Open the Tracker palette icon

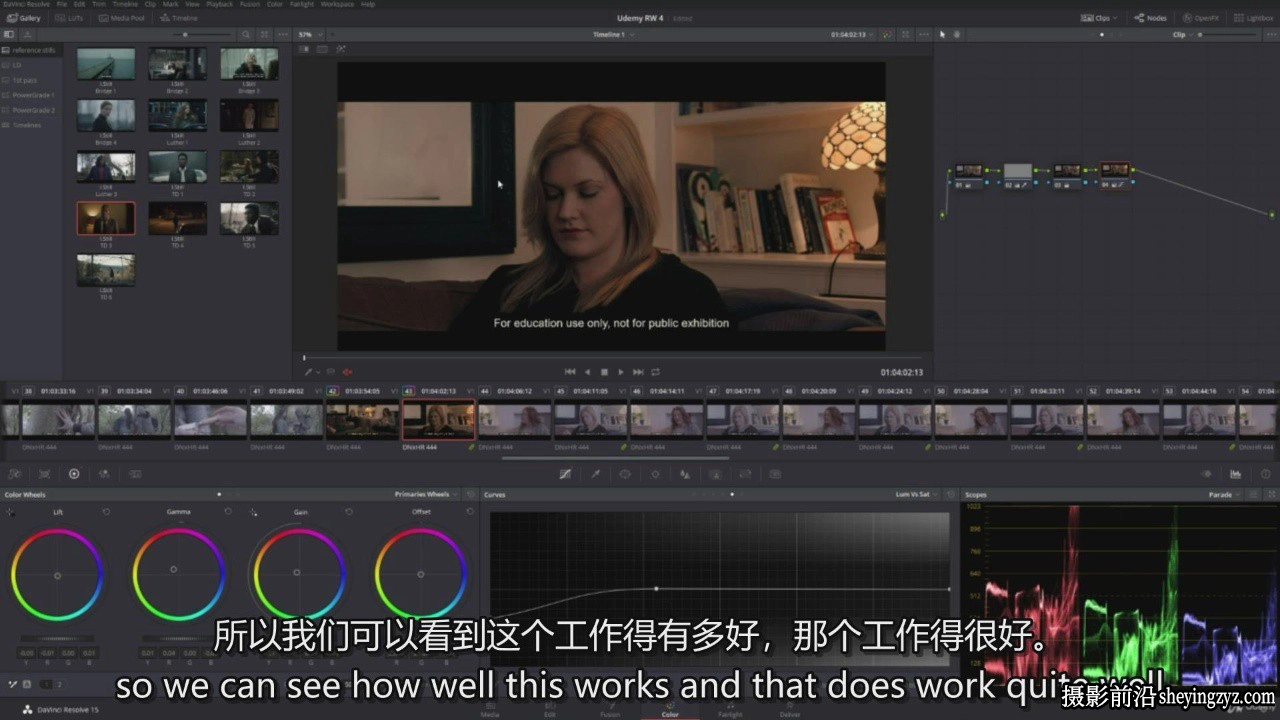pyautogui.click(x=655, y=474)
